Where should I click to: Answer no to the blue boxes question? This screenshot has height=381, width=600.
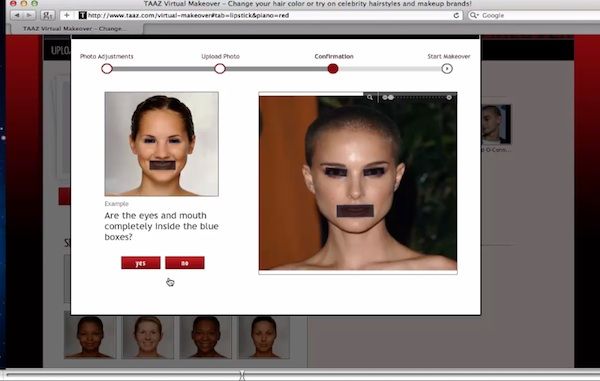(x=185, y=263)
